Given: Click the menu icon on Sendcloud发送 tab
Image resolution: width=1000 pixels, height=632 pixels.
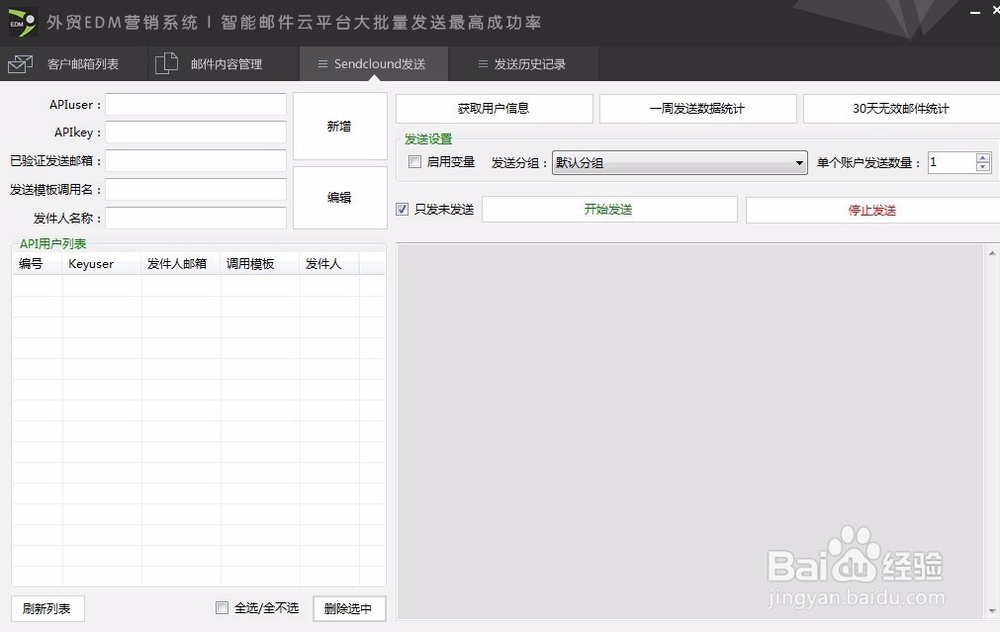Looking at the screenshot, I should pos(321,63).
